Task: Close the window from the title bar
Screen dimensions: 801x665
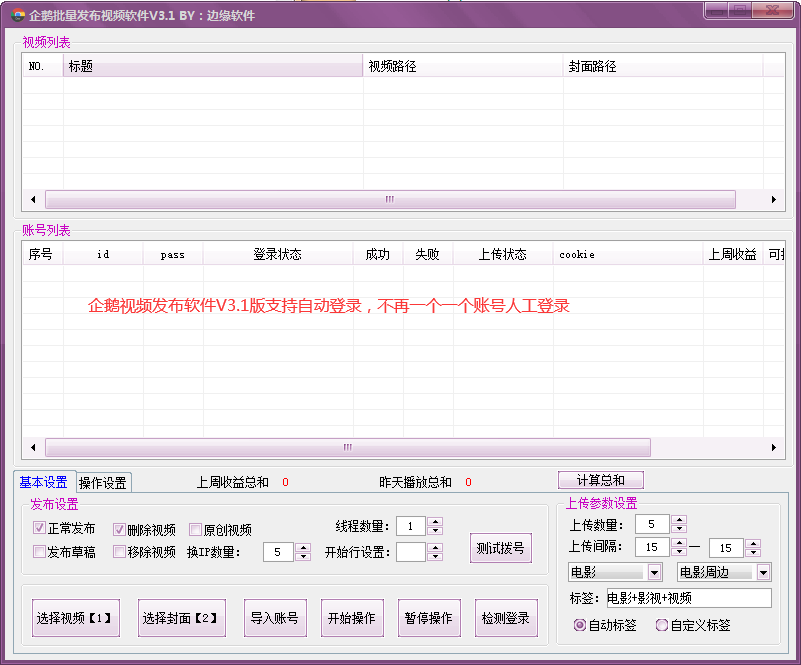Action: [773, 10]
